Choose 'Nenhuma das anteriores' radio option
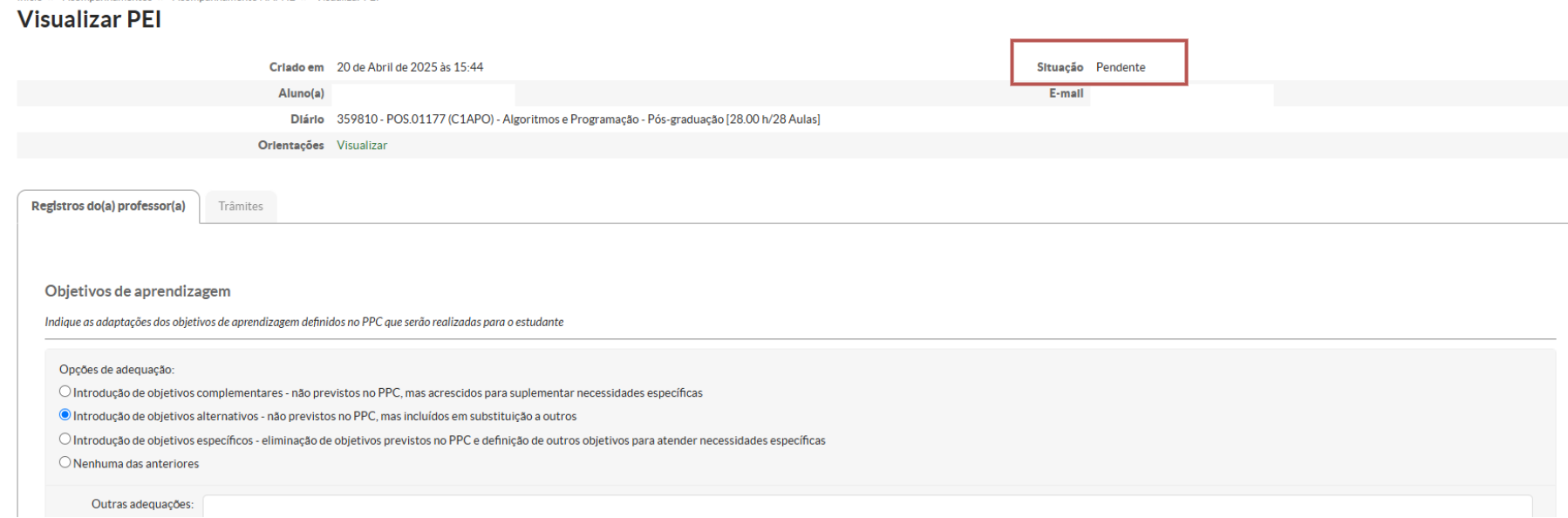 pyautogui.click(x=65, y=463)
